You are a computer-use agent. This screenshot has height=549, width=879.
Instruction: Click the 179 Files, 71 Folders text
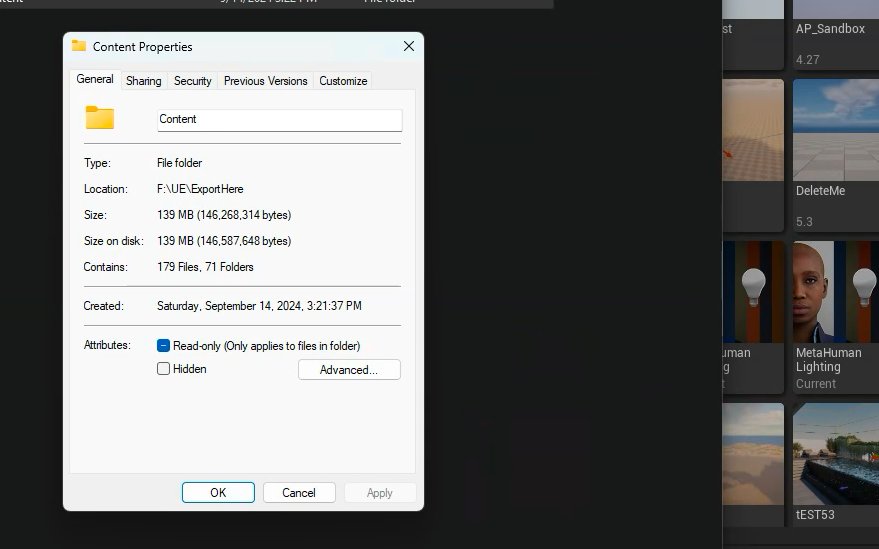coord(205,267)
